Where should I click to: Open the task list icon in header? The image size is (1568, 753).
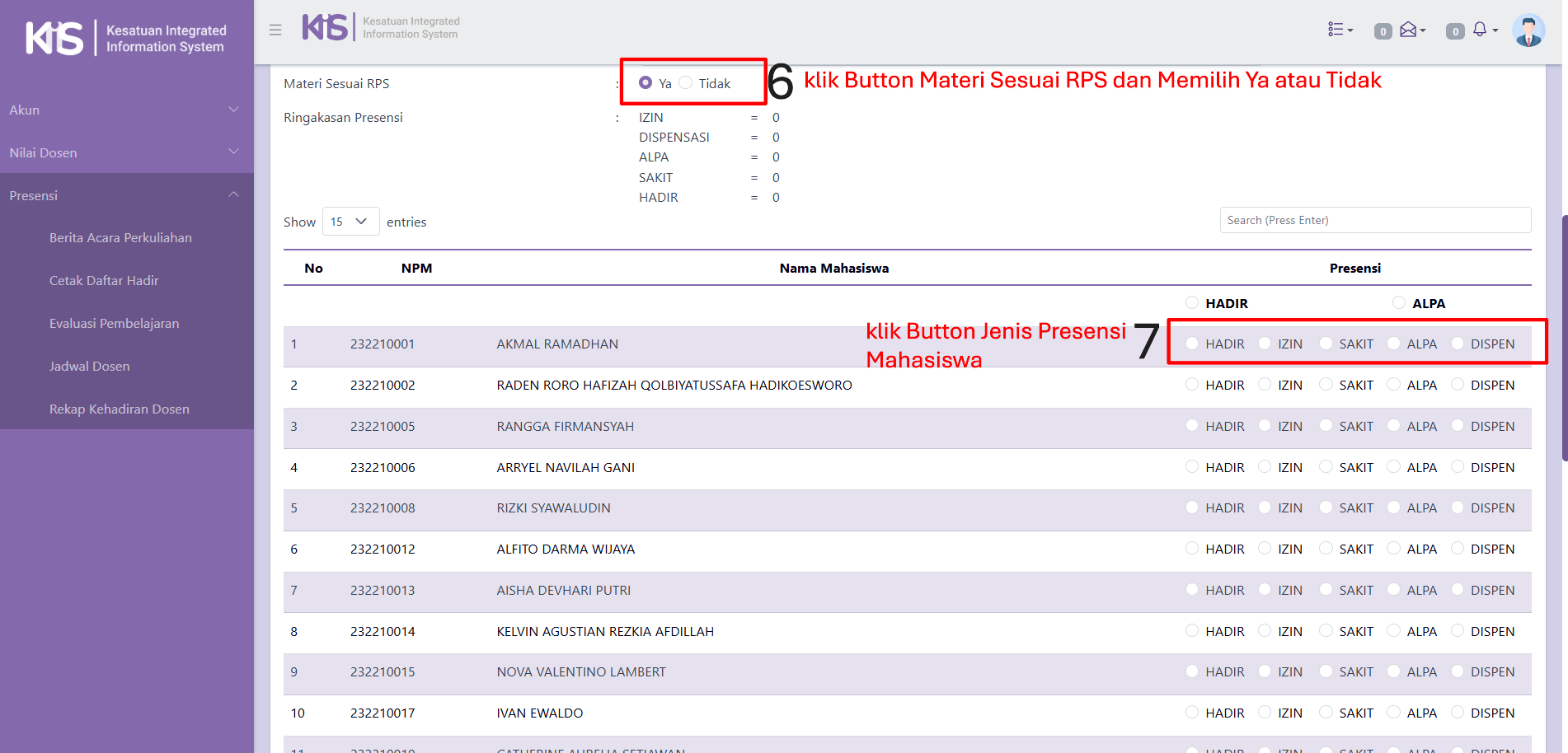point(1339,30)
